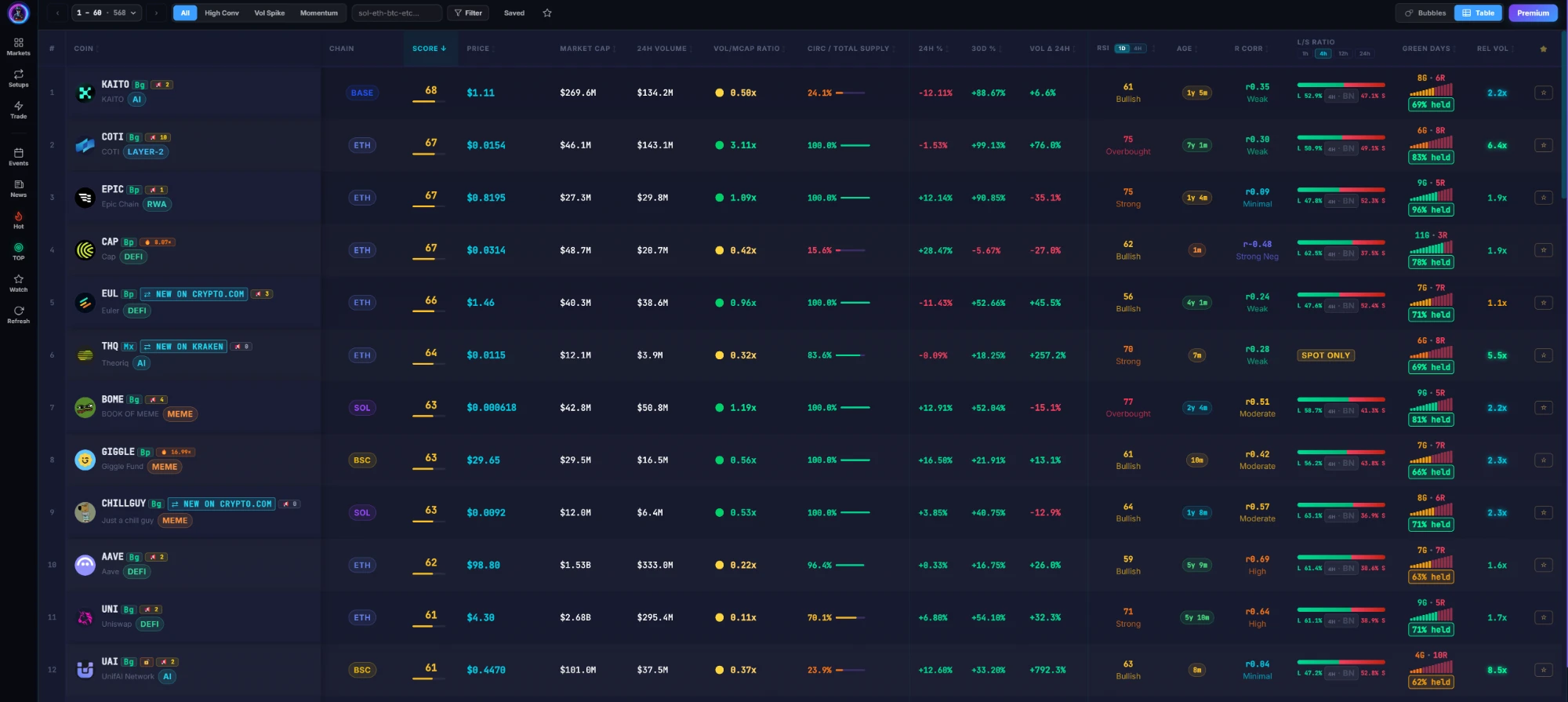
Task: Star EUL row as favorite
Action: 1543,303
